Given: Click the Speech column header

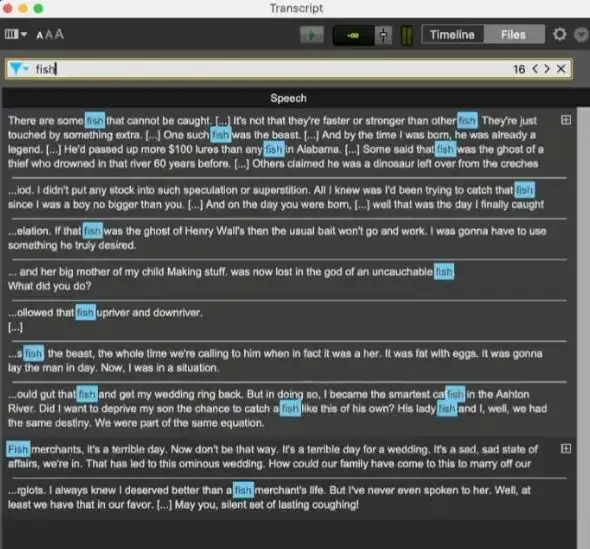Looking at the screenshot, I should point(289,98).
